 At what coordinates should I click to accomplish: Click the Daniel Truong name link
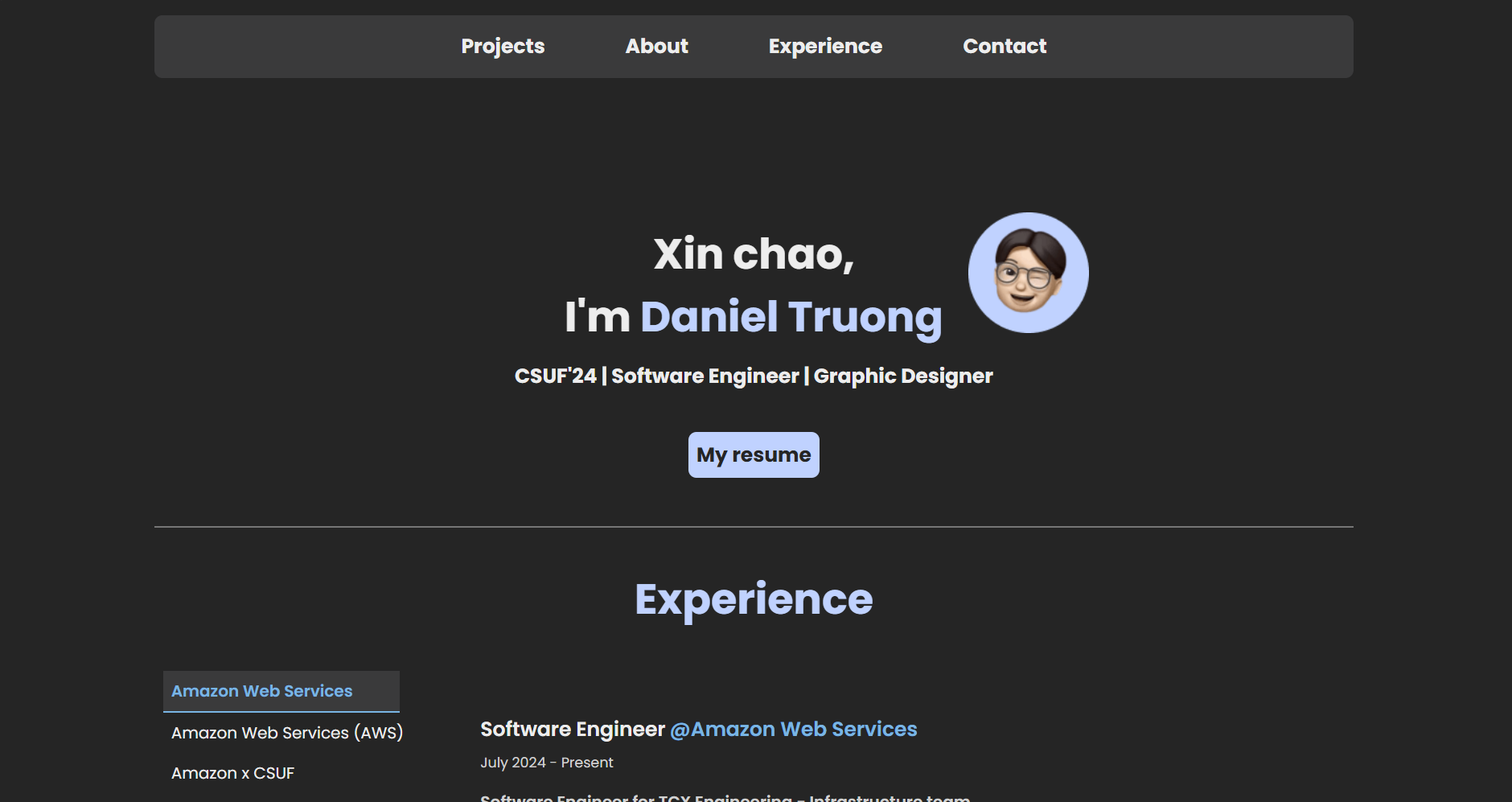[790, 316]
